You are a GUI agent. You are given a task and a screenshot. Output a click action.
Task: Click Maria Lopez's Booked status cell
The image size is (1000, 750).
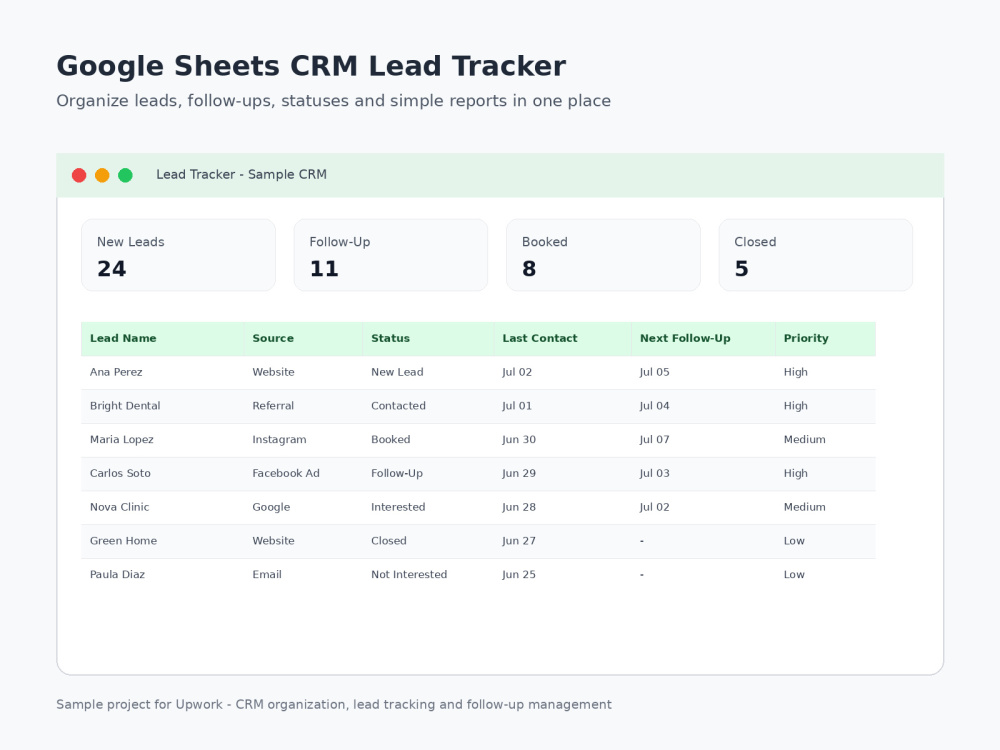[429, 440]
